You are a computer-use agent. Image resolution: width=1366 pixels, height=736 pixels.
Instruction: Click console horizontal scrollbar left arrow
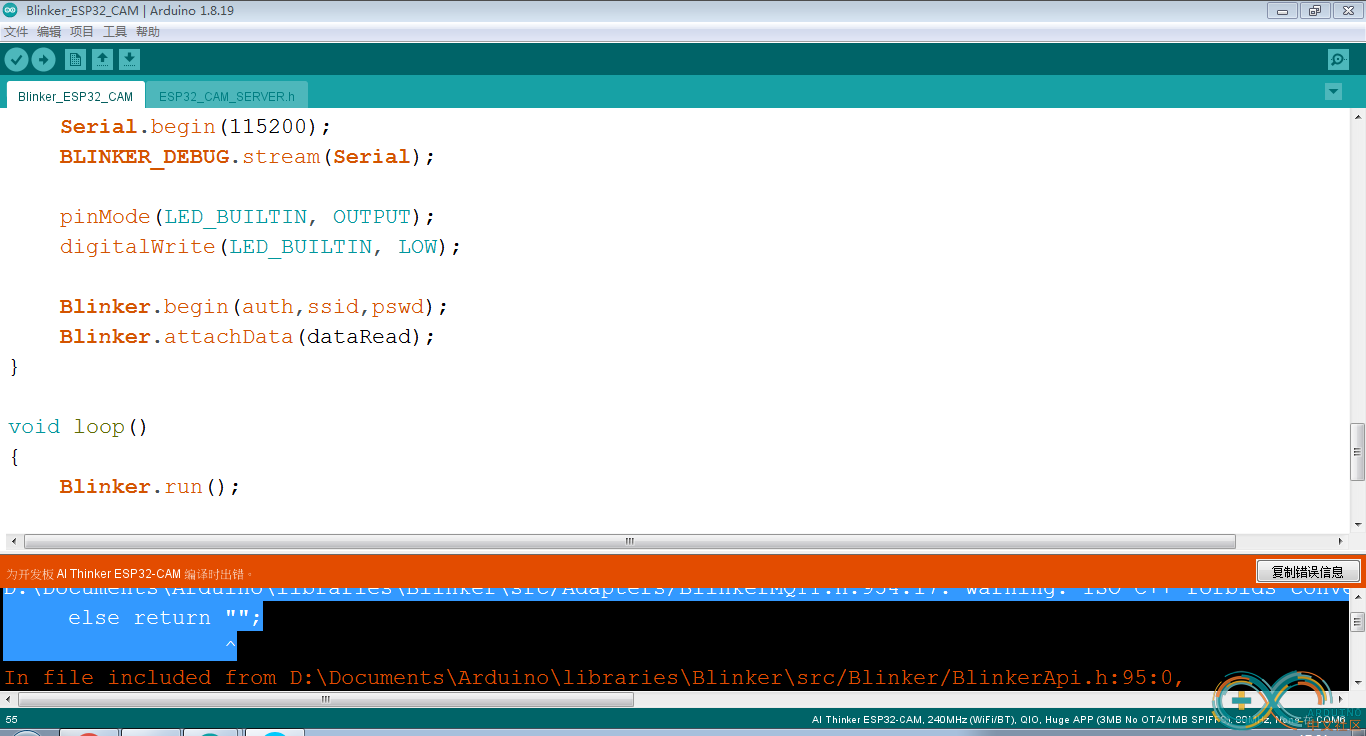(10, 700)
